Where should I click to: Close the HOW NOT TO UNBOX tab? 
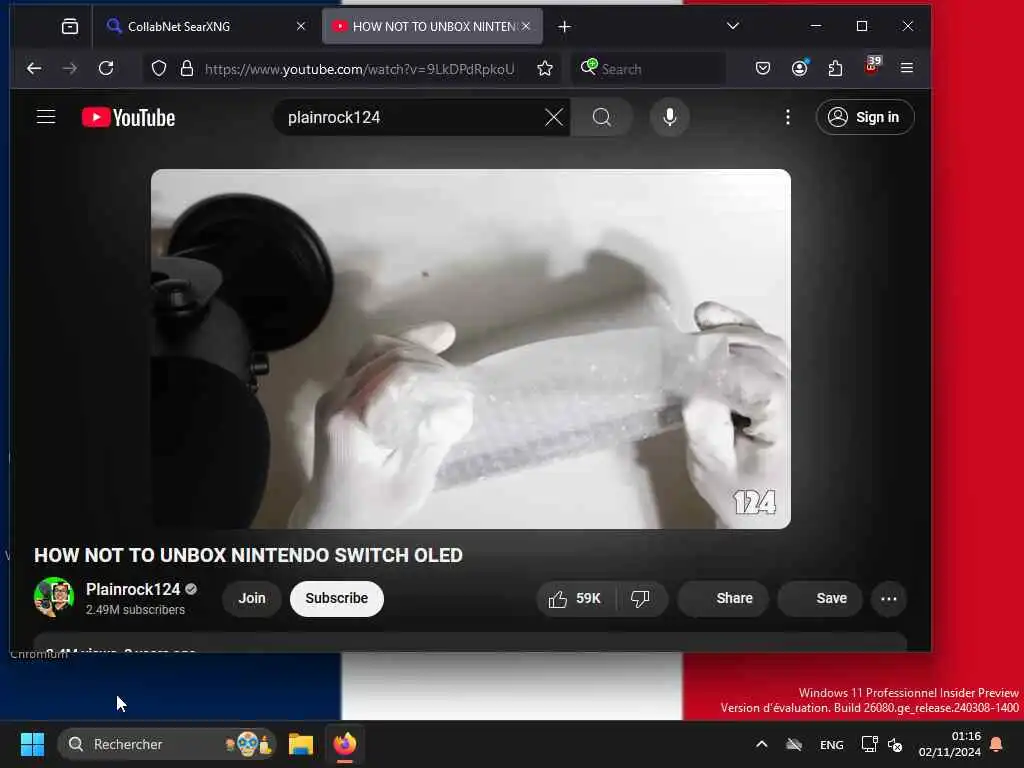click(x=526, y=26)
